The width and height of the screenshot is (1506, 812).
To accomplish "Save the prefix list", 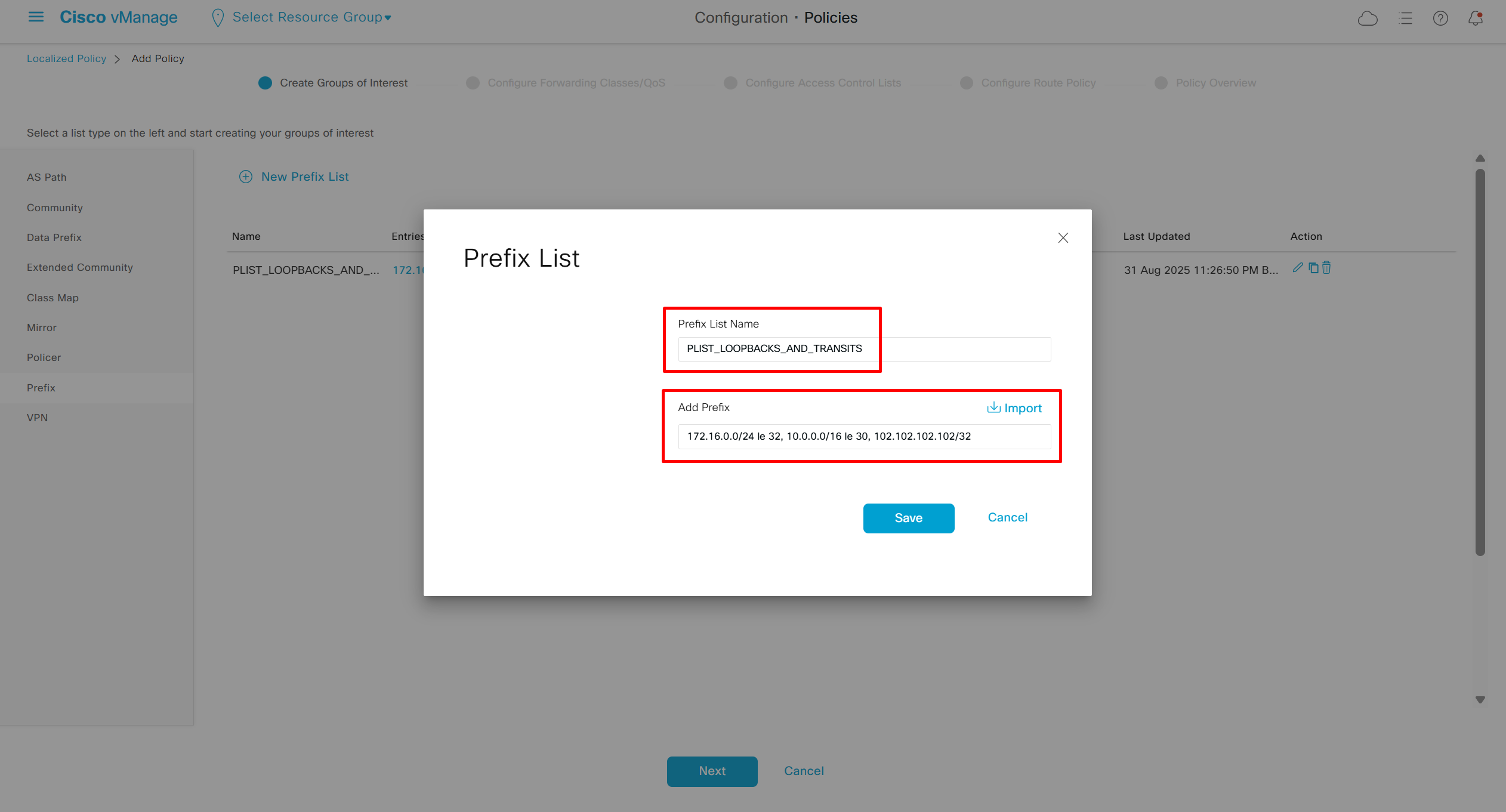I will pos(908,518).
